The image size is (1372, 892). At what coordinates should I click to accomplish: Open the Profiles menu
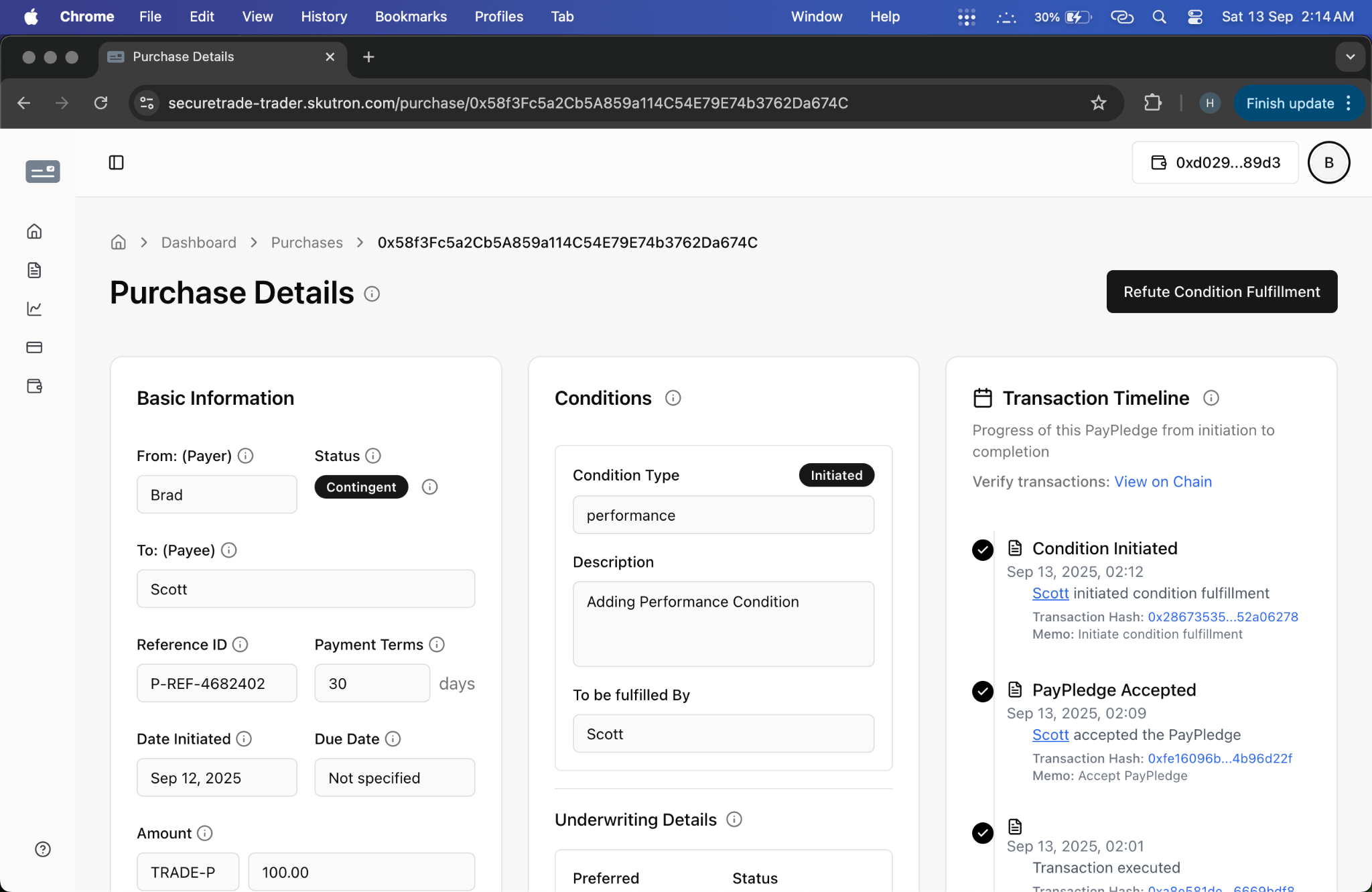pos(499,17)
